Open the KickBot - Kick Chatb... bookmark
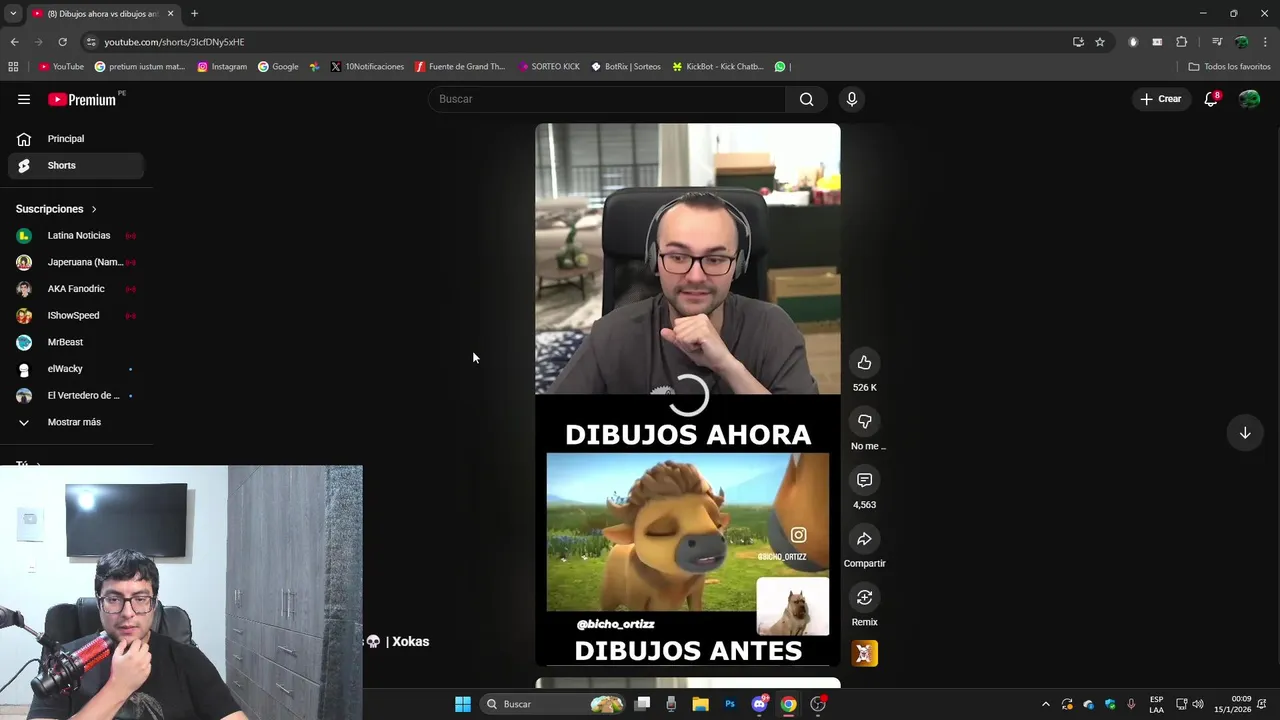The height and width of the screenshot is (720, 1280). (718, 67)
